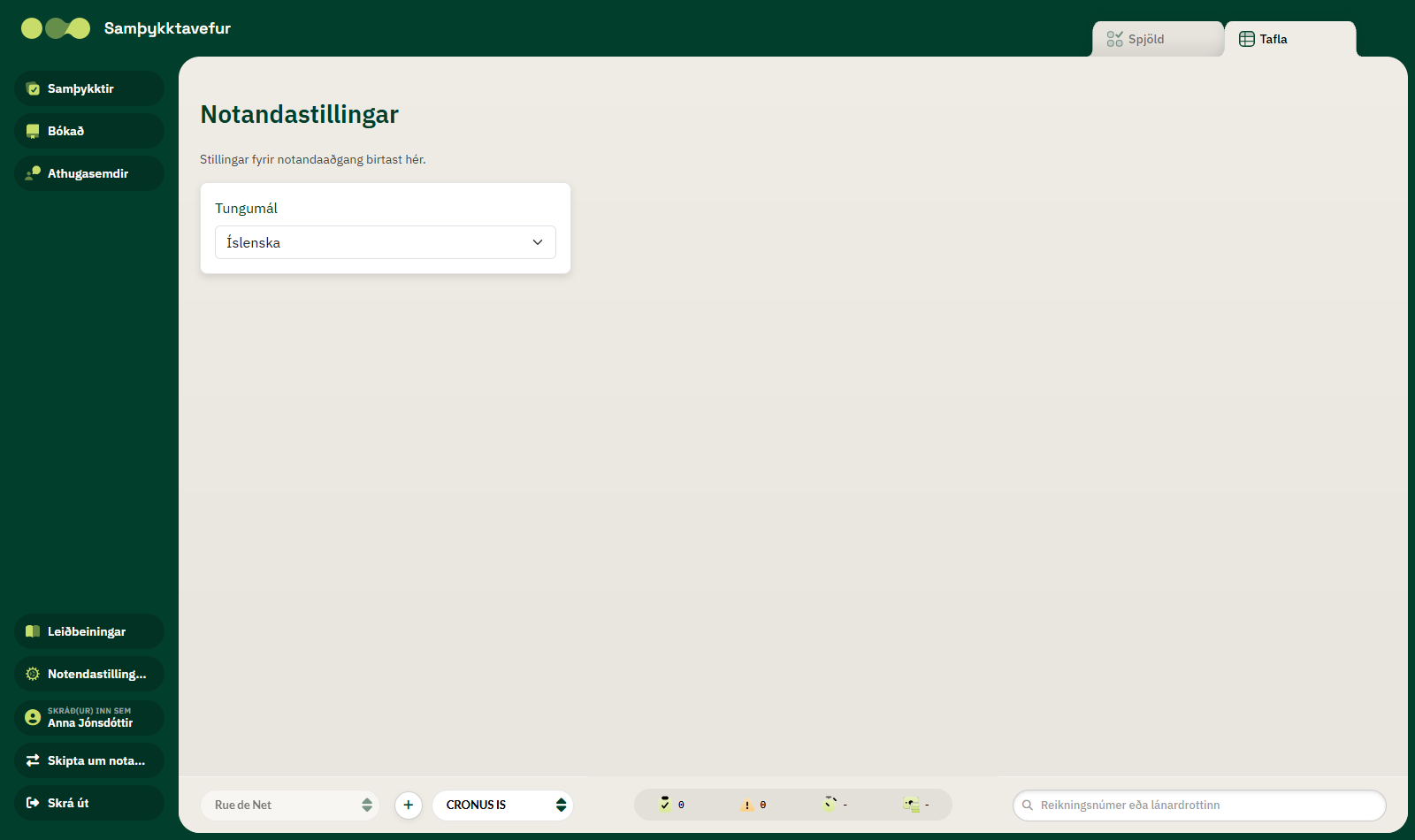Click the Samþykktavefur logo

point(56,28)
